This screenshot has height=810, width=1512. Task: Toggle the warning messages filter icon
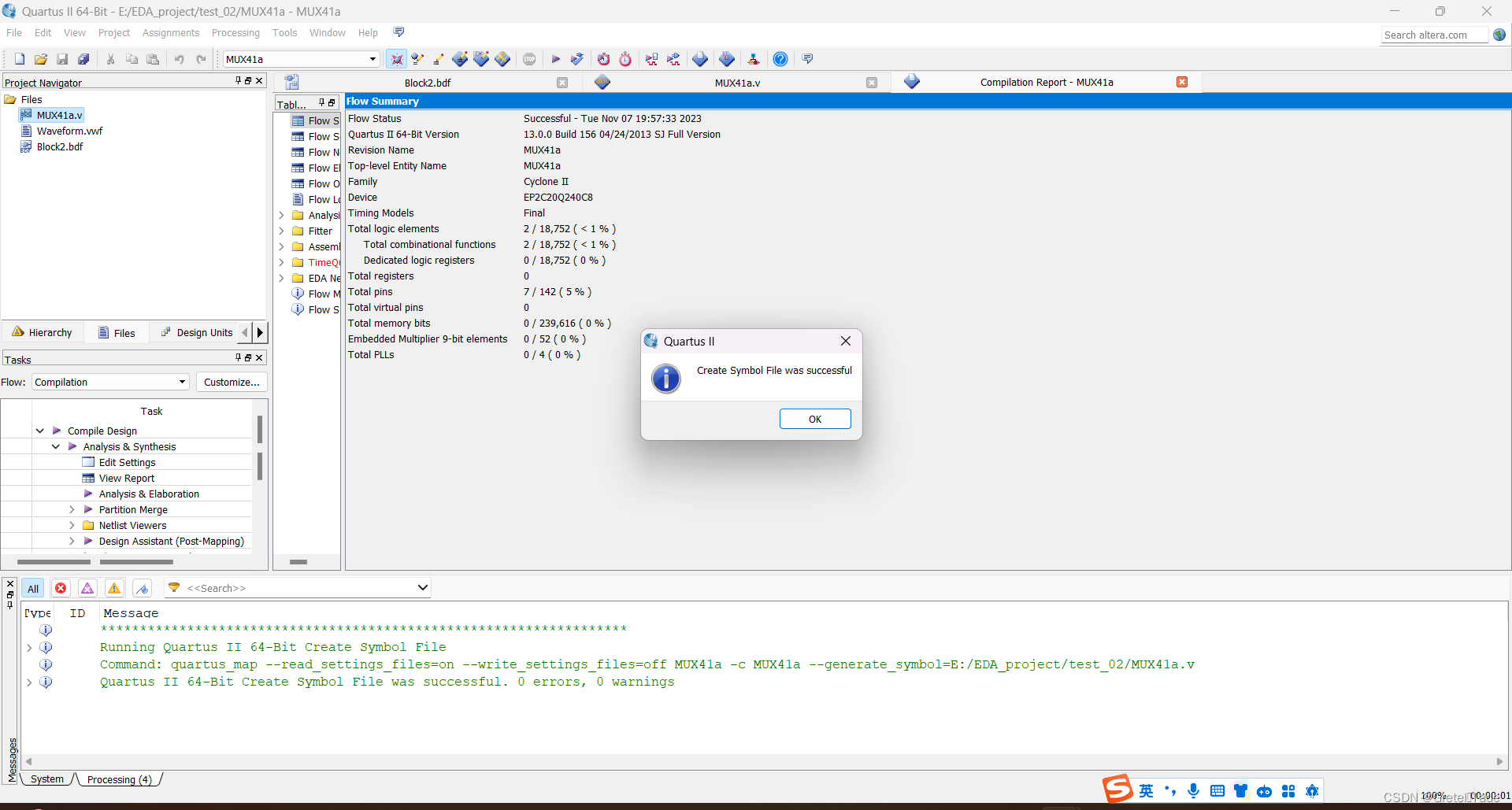pyautogui.click(x=114, y=588)
